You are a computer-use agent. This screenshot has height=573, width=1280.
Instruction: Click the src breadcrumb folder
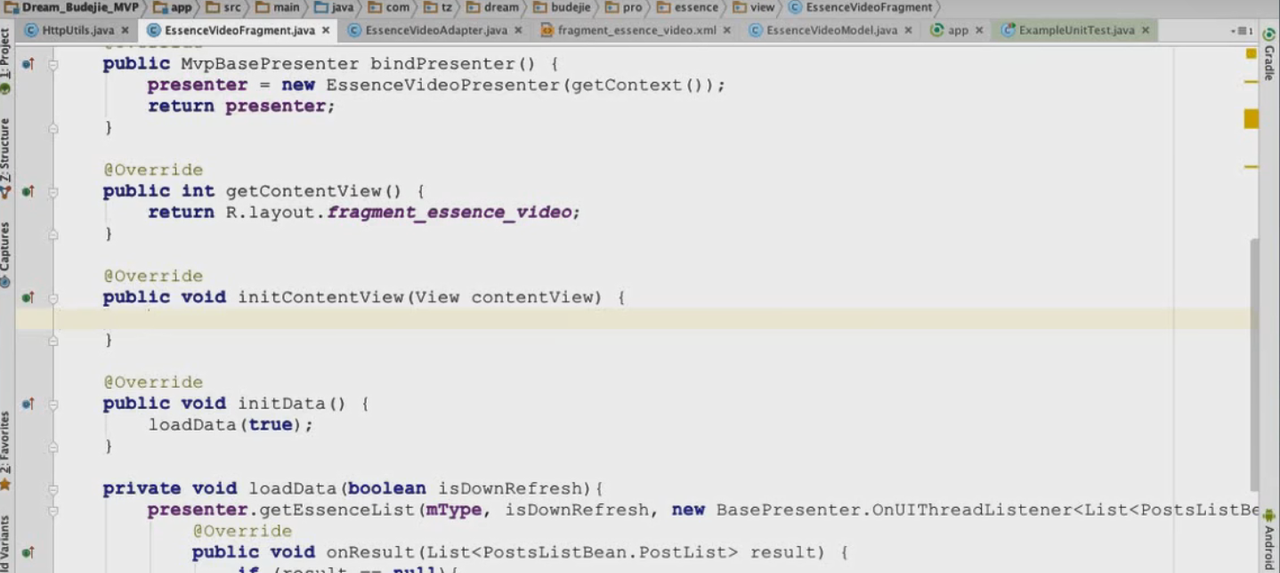coord(224,7)
